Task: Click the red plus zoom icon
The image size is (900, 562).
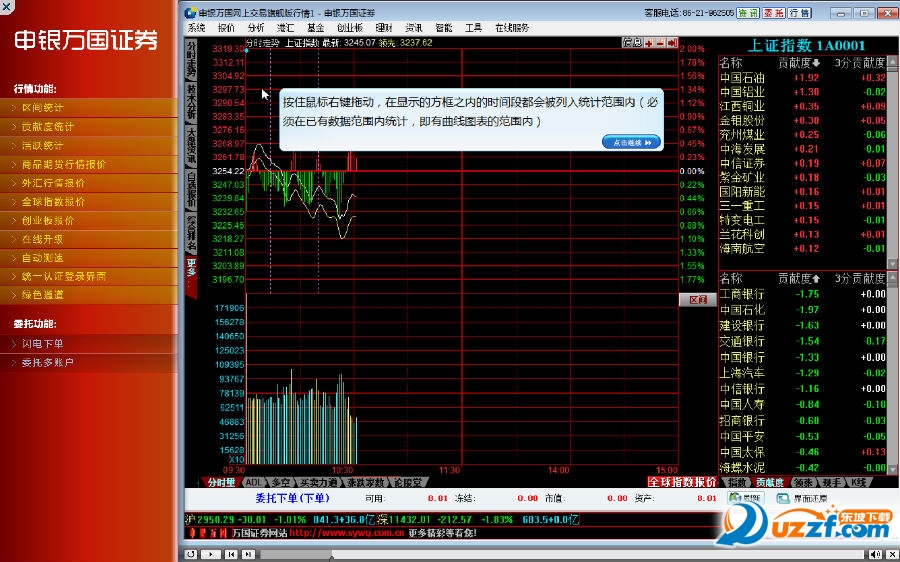Action: (649, 42)
